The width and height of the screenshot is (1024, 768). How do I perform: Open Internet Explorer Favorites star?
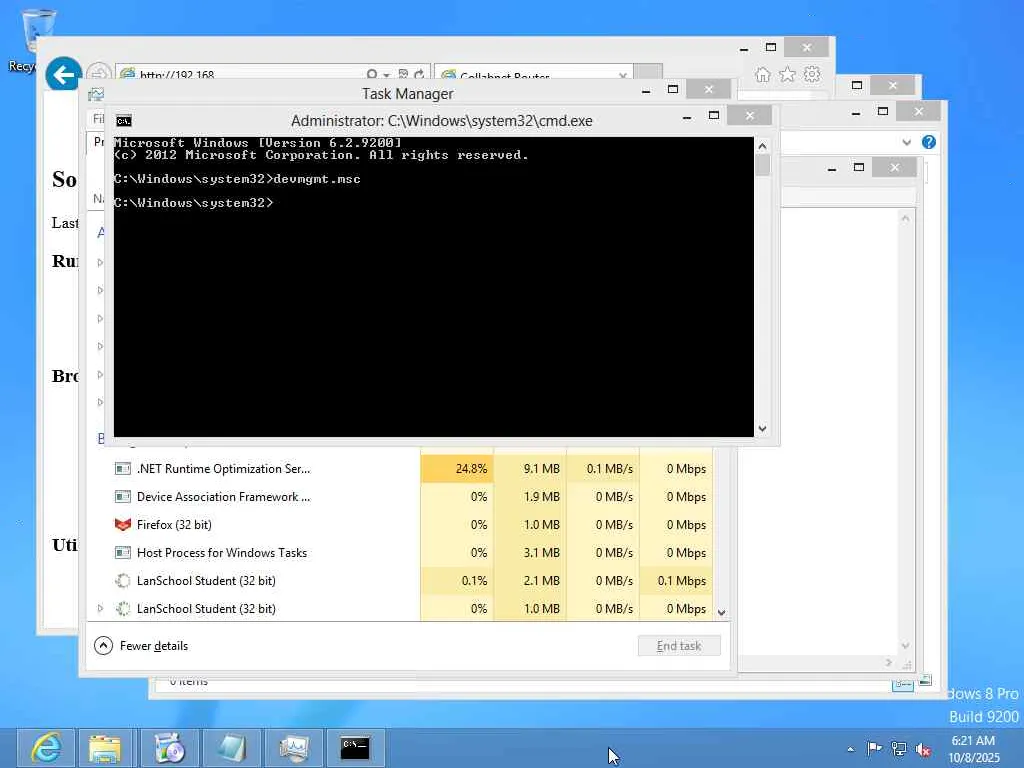(x=787, y=75)
